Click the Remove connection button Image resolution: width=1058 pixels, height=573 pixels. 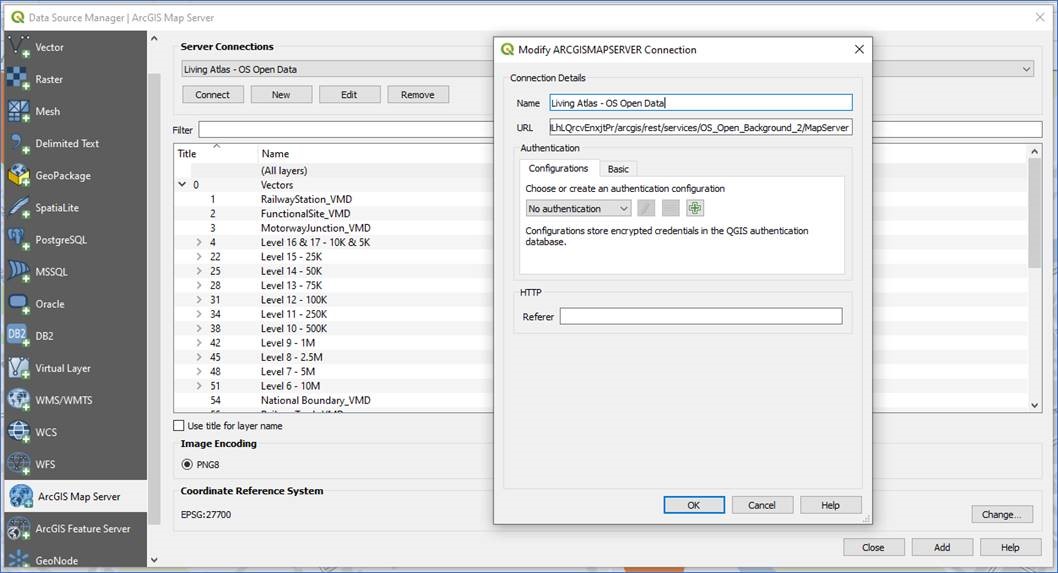[418, 94]
